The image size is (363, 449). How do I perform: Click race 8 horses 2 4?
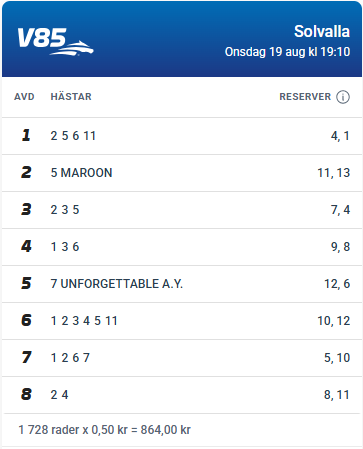59,395
